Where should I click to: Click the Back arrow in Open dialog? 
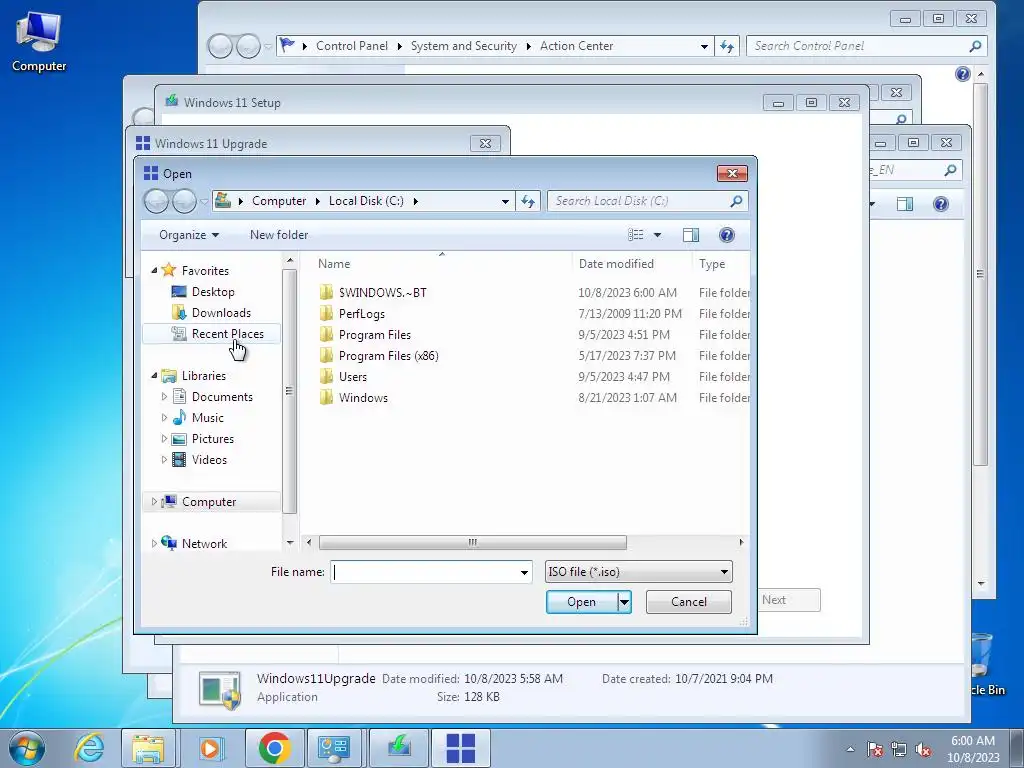point(156,201)
